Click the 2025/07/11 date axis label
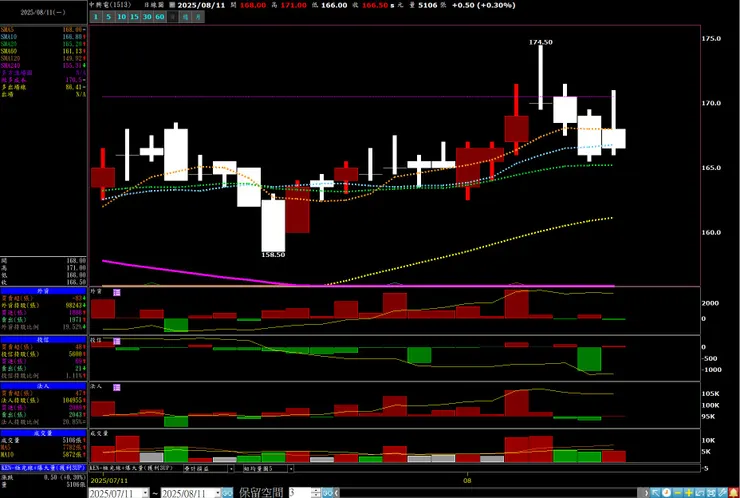740x498 pixels. tap(109, 481)
